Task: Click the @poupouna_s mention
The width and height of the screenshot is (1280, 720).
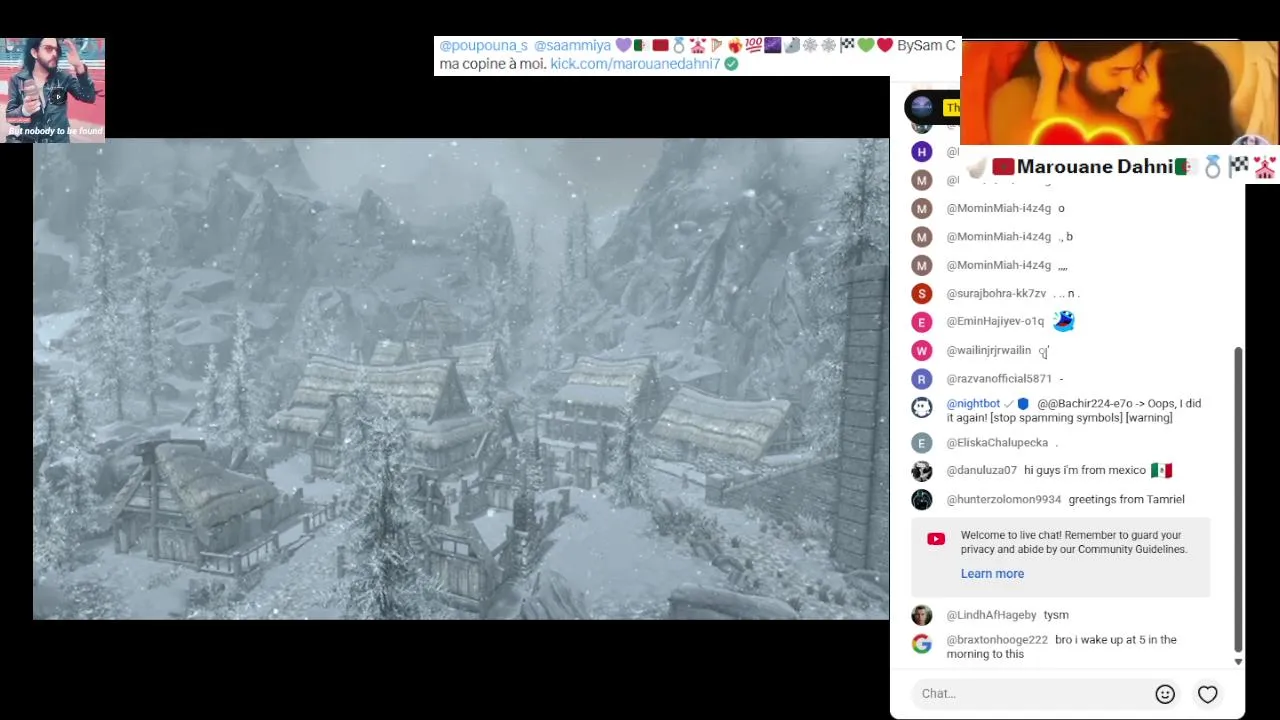Action: (x=483, y=46)
